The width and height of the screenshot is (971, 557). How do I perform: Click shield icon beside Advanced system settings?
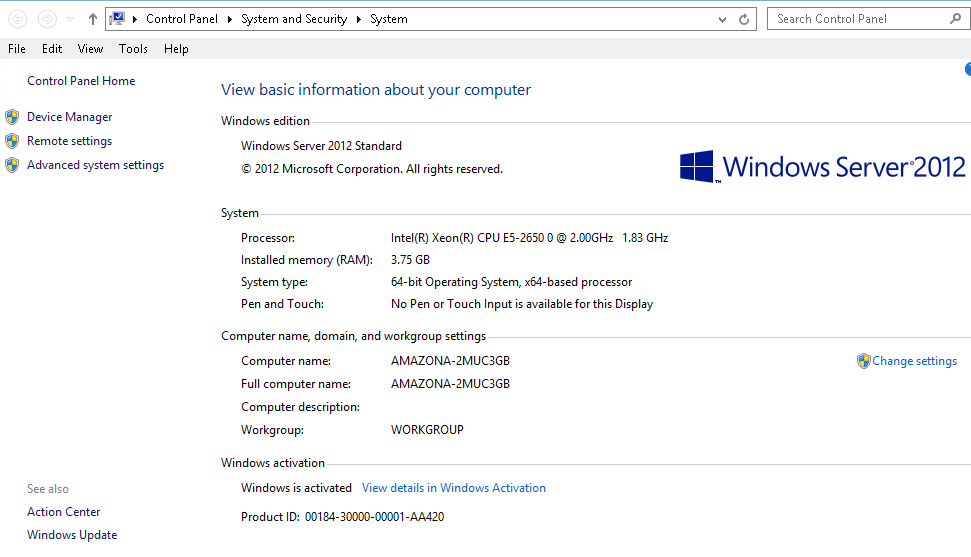pyautogui.click(x=12, y=165)
